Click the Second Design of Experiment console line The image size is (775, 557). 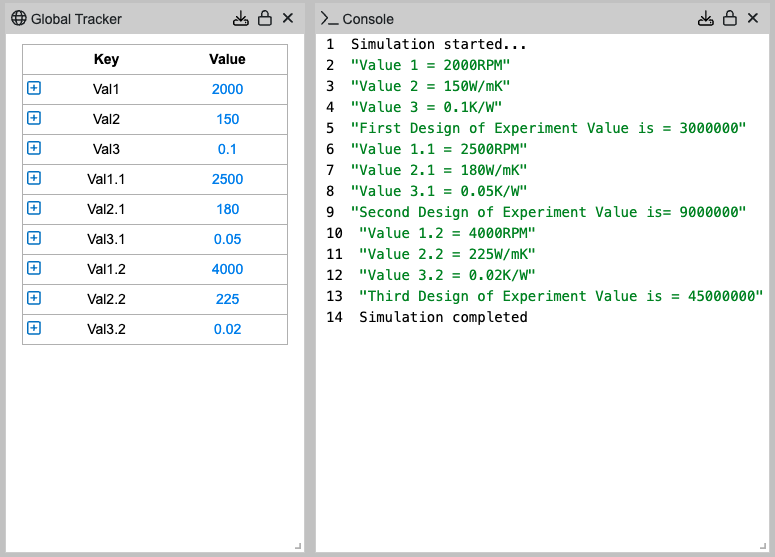pyautogui.click(x=548, y=212)
